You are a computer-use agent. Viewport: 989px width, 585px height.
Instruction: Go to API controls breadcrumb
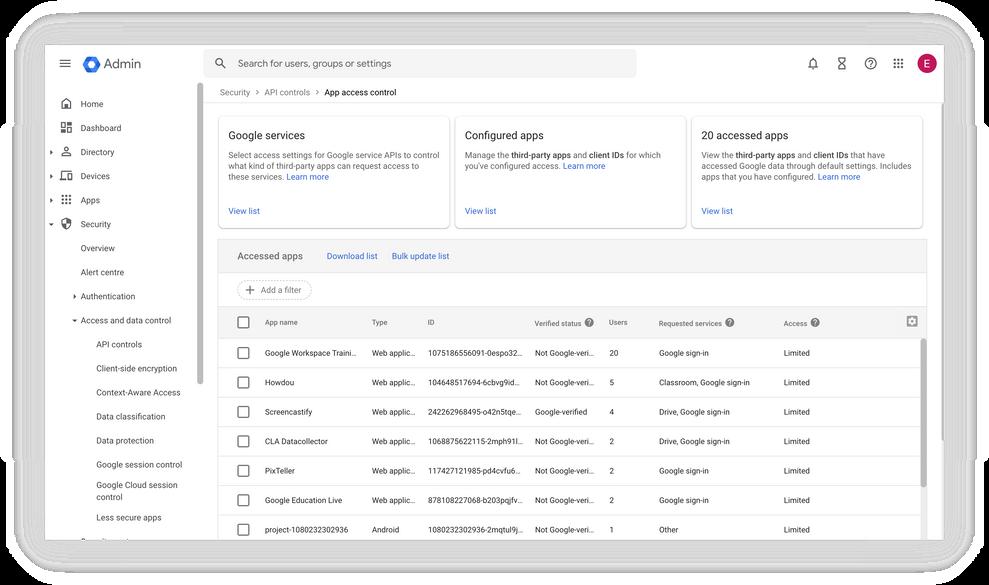click(287, 92)
